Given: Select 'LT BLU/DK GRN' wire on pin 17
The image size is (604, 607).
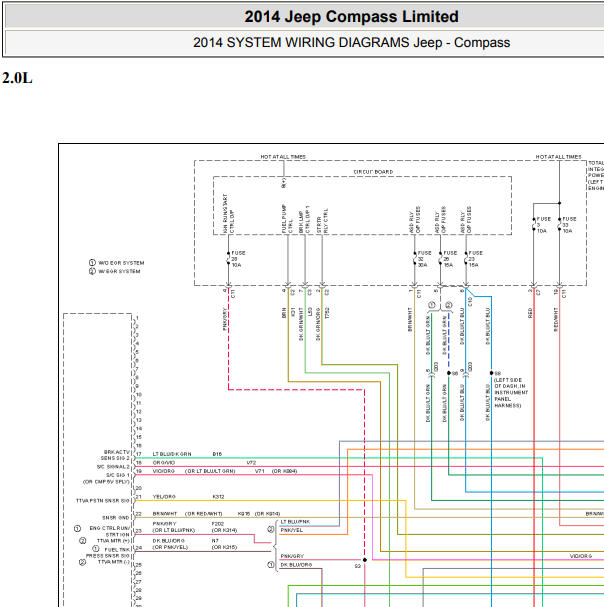Looking at the screenshot, I should [x=172, y=454].
